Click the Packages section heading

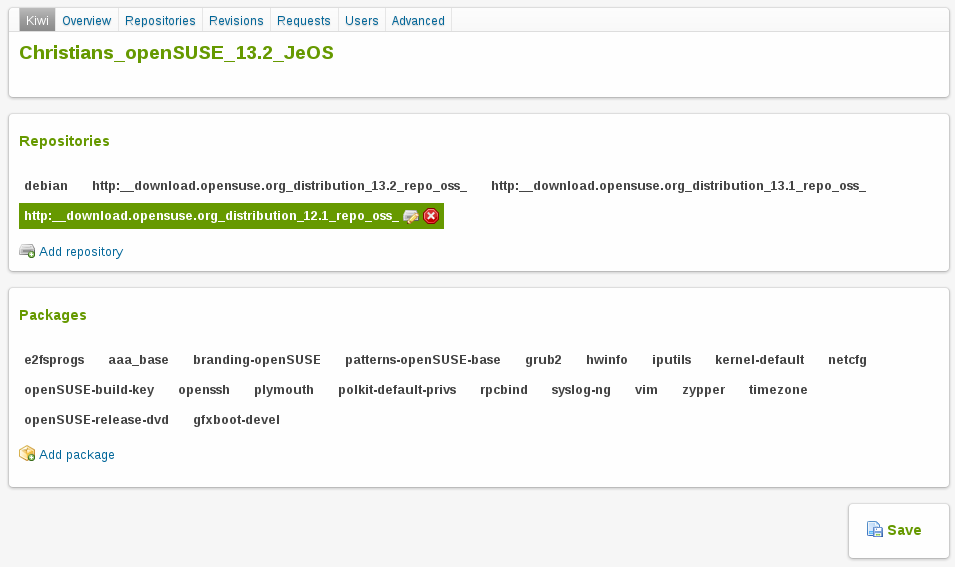pyautogui.click(x=53, y=315)
